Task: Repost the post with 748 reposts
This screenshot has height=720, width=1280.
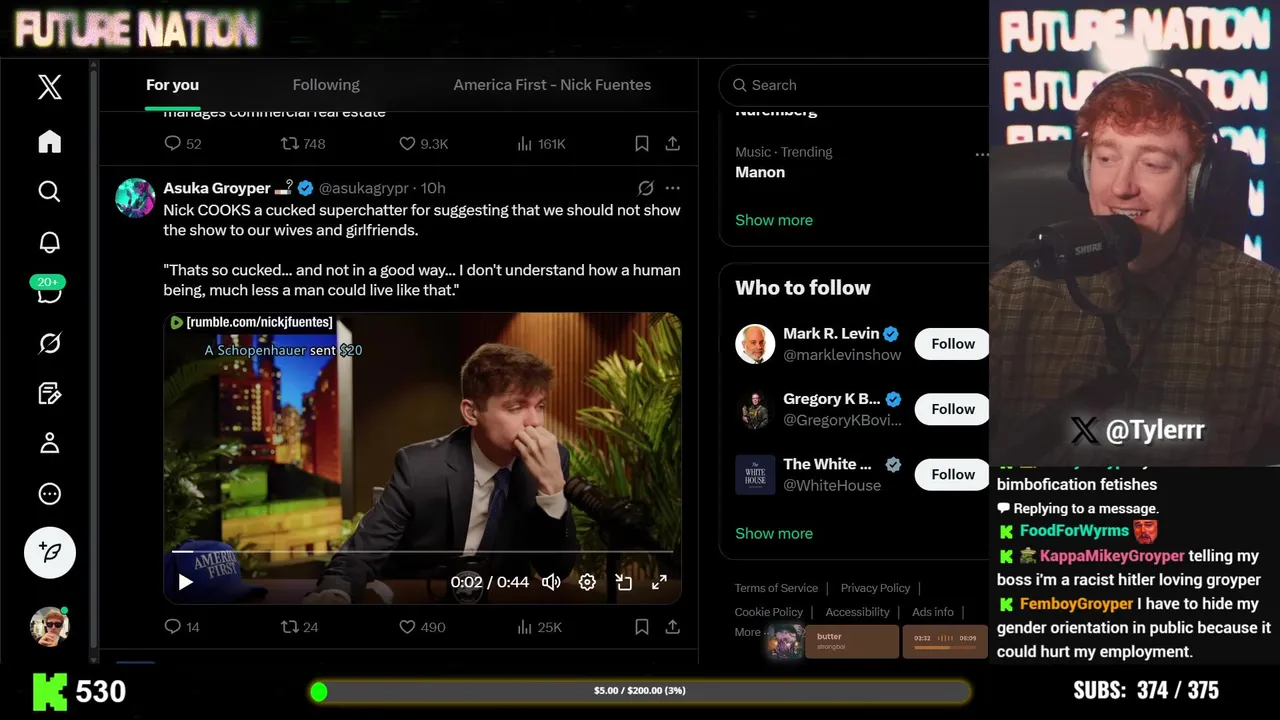Action: coord(303,144)
